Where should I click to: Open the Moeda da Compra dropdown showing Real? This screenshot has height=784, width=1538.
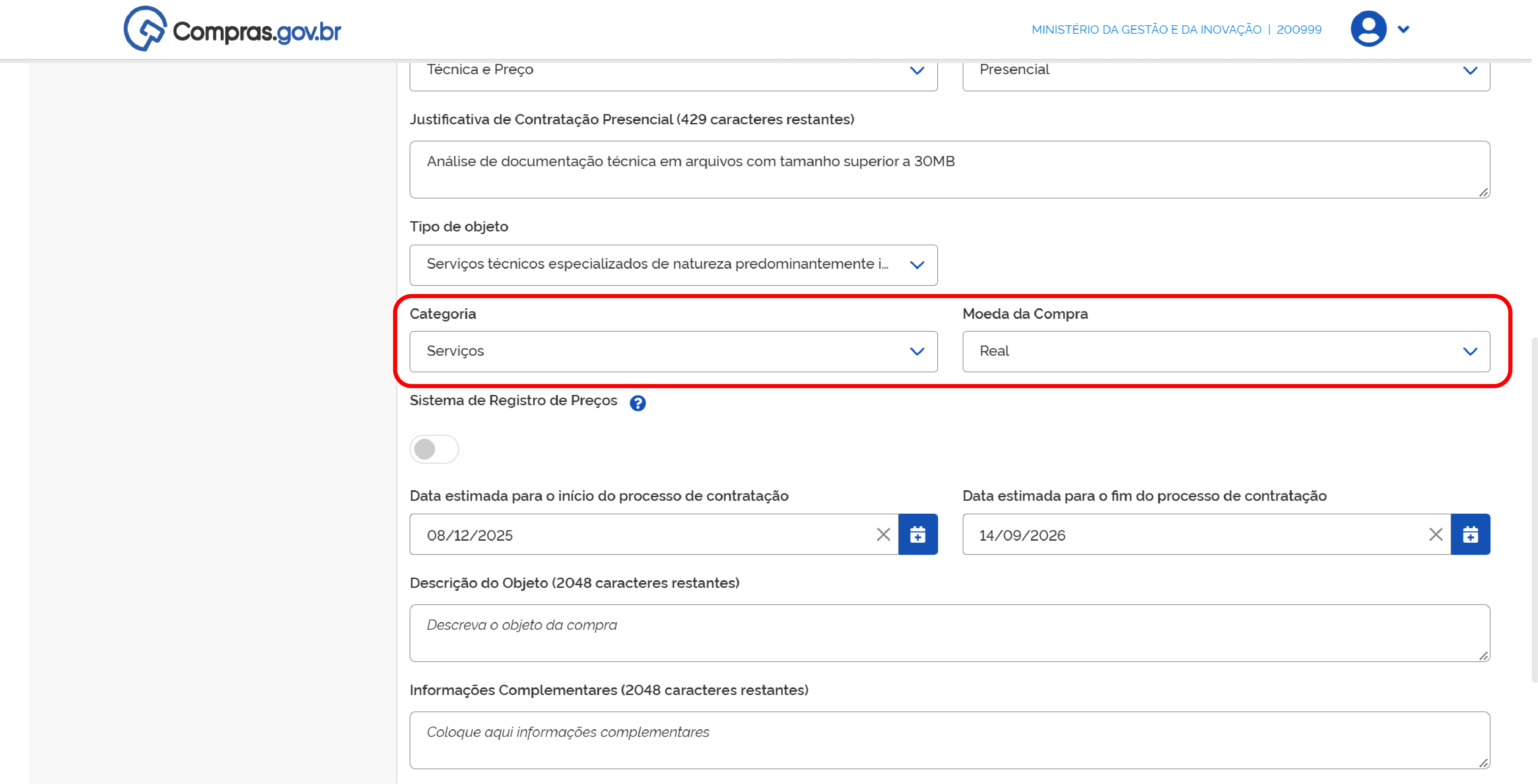click(x=1226, y=351)
